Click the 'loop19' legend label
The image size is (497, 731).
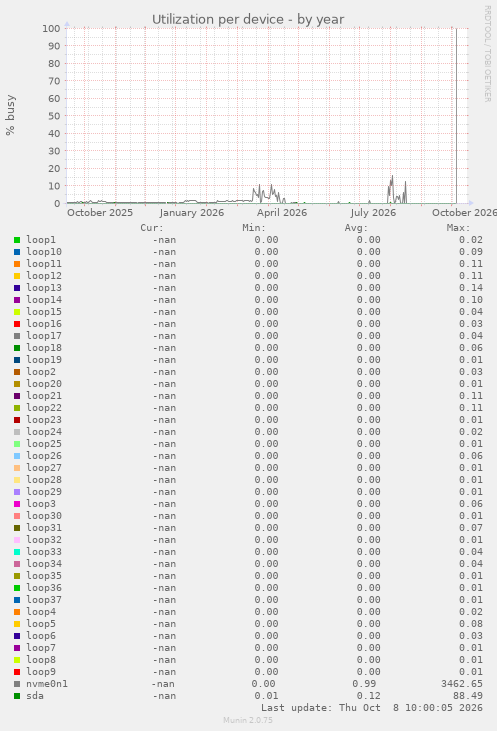click(x=44, y=360)
